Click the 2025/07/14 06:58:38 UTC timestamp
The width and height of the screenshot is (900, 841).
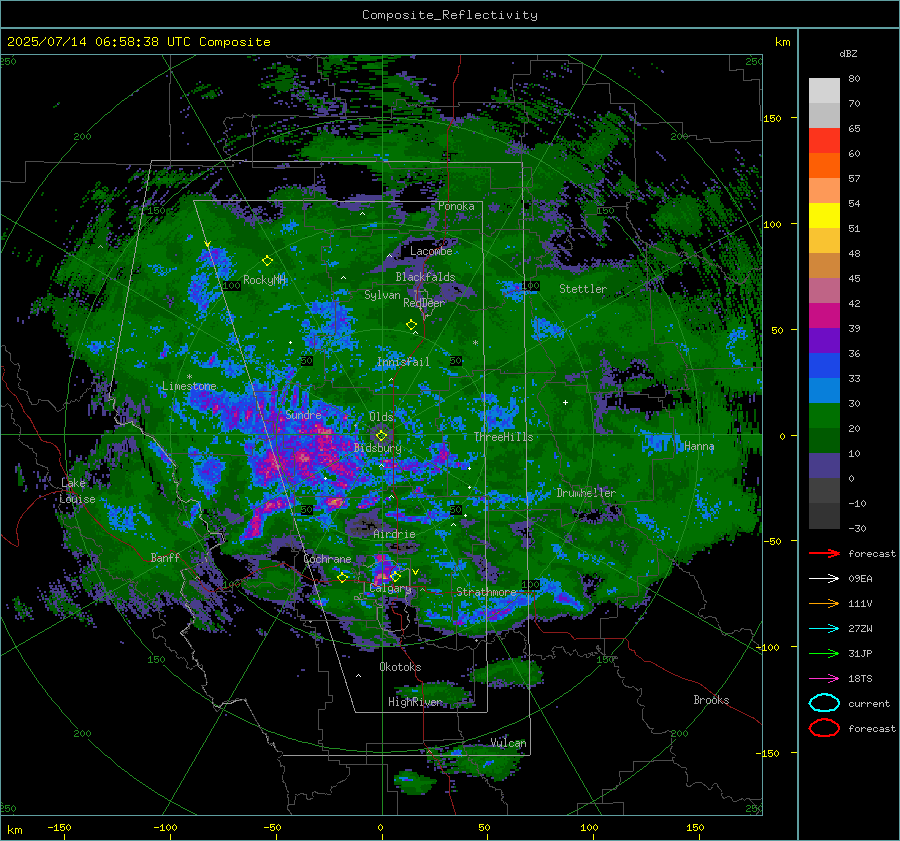[100, 42]
